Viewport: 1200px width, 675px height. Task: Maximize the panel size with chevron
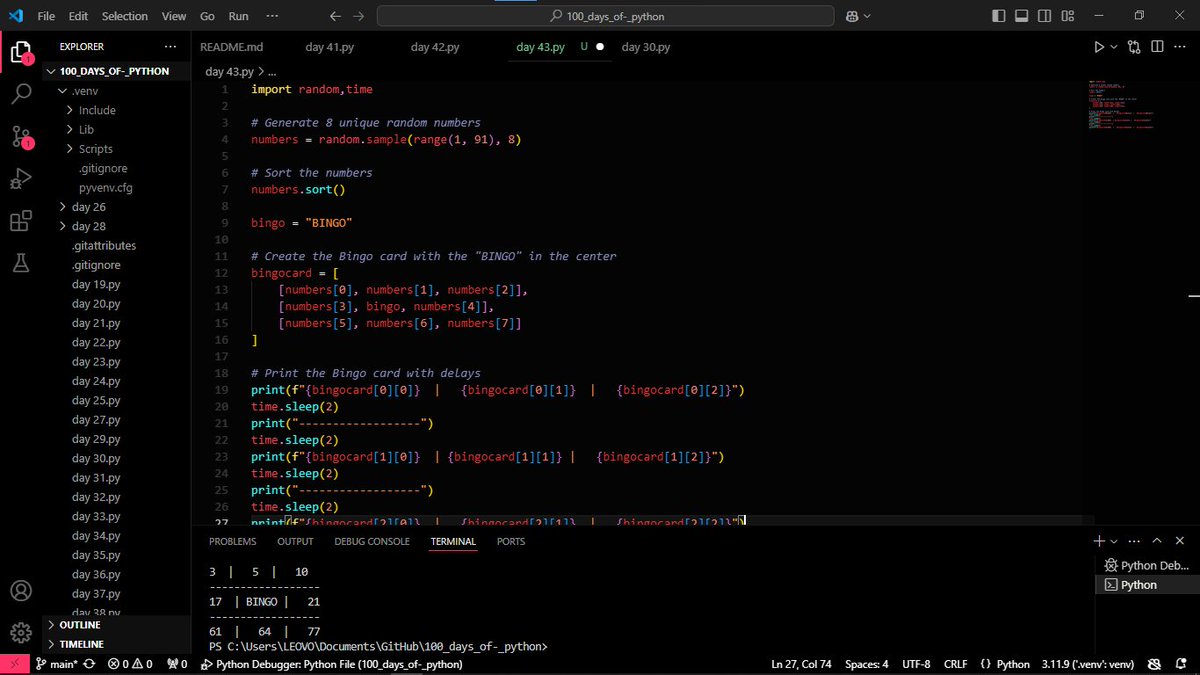[1157, 540]
